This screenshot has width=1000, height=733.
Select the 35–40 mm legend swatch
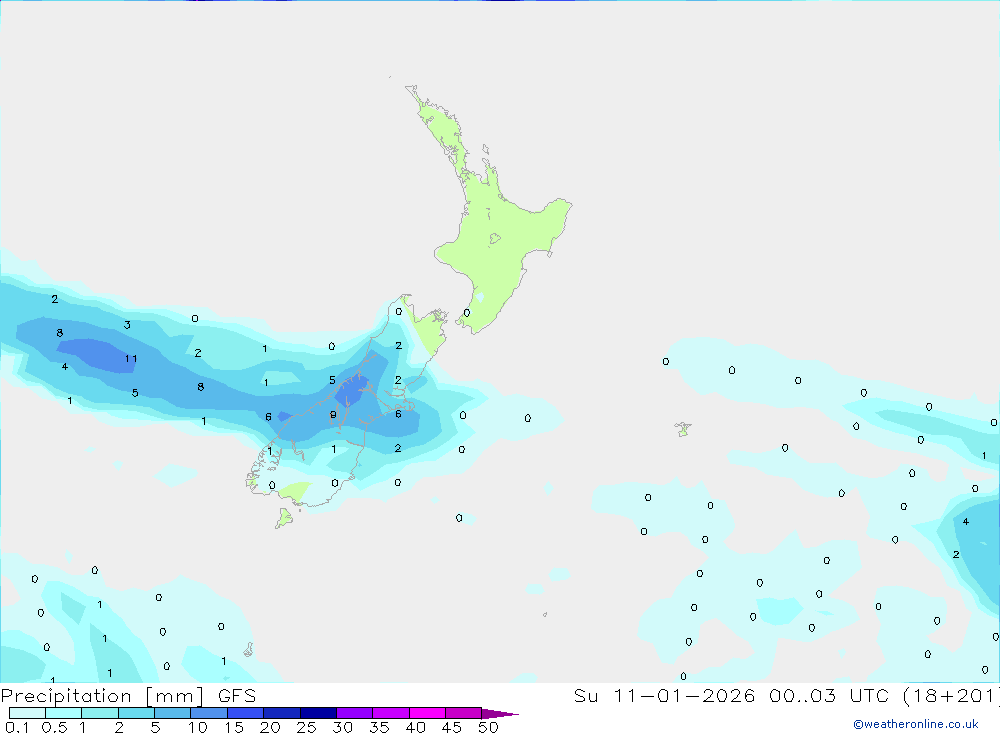click(x=391, y=713)
